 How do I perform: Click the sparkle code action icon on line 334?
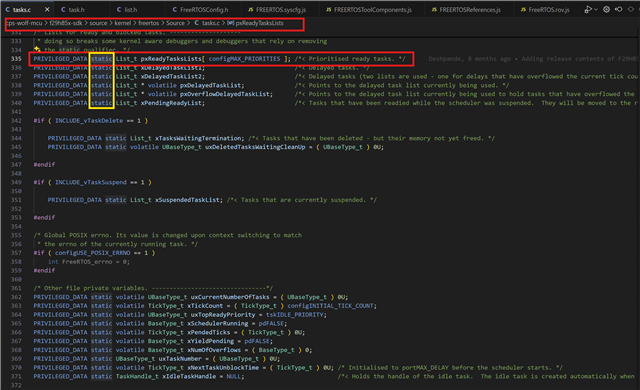[37, 49]
